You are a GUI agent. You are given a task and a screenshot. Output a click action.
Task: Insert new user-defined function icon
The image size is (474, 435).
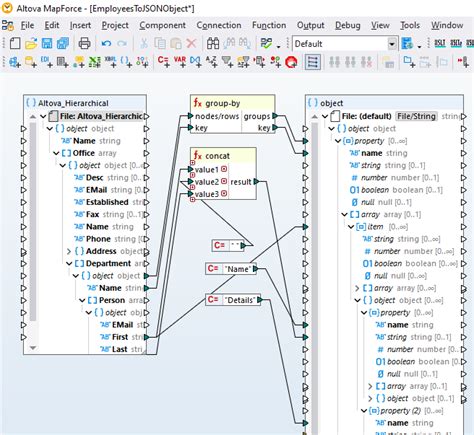pos(409,62)
